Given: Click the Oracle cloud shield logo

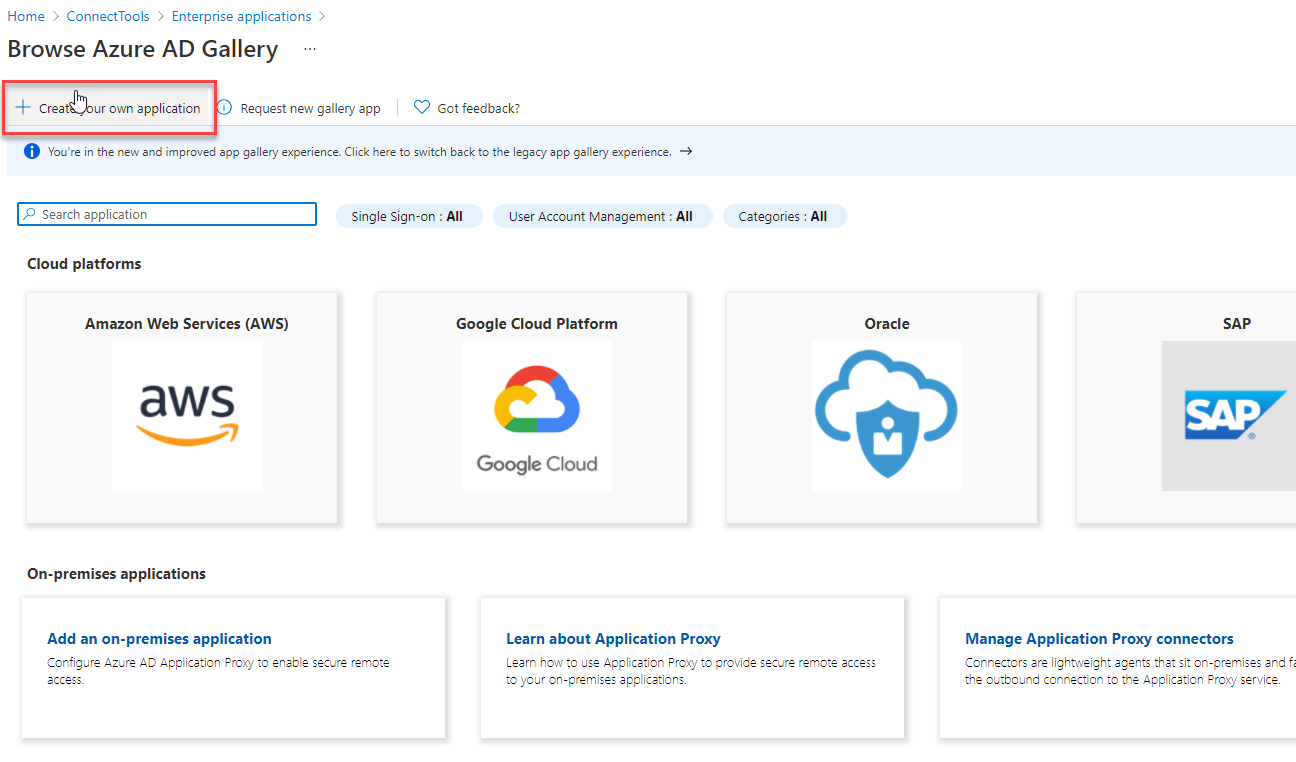Looking at the screenshot, I should point(887,415).
